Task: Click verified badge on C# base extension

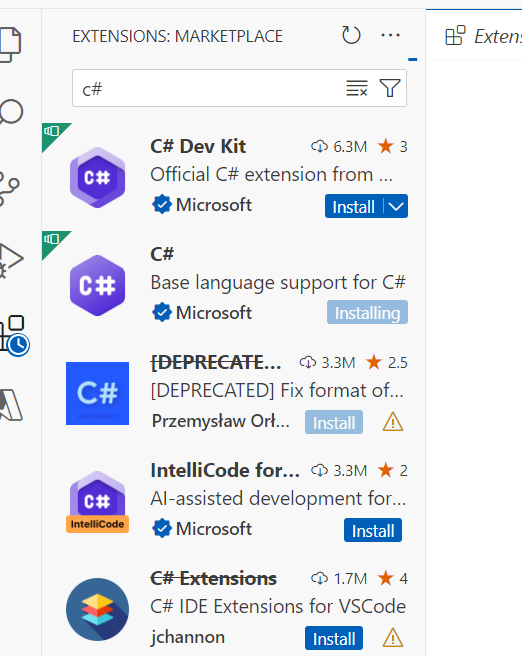Action: pos(161,313)
